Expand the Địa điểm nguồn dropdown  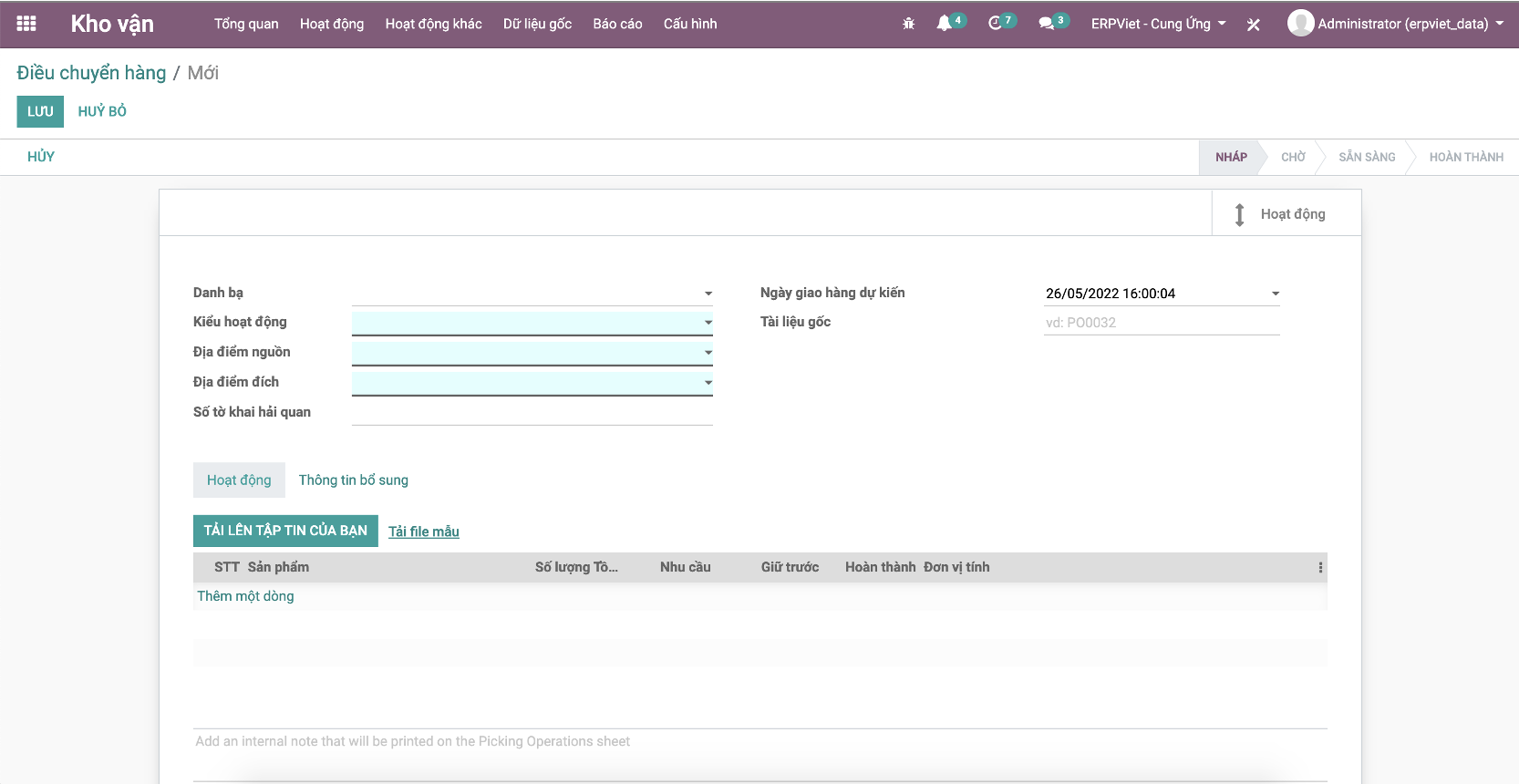point(708,353)
